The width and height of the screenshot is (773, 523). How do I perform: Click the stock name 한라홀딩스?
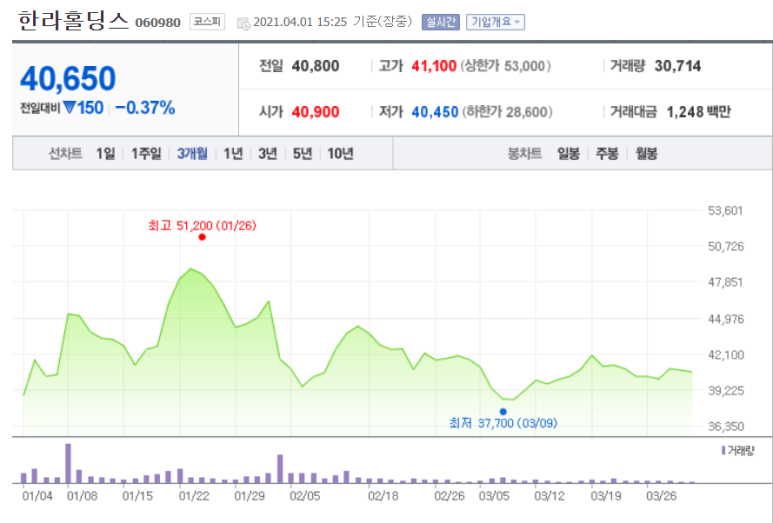pyautogui.click(x=73, y=21)
